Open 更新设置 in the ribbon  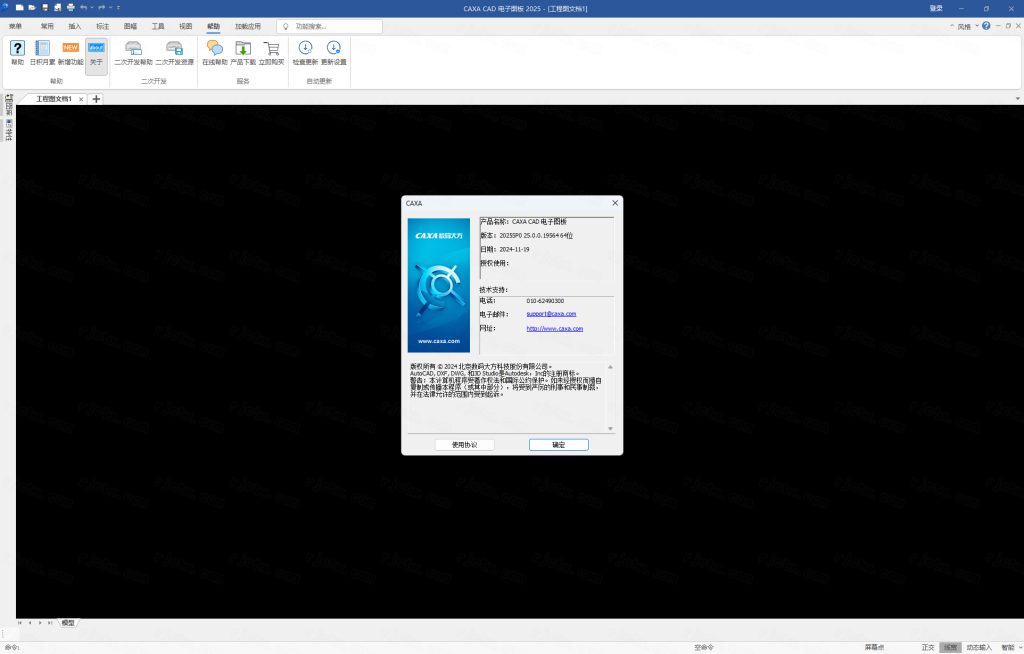click(x=333, y=48)
